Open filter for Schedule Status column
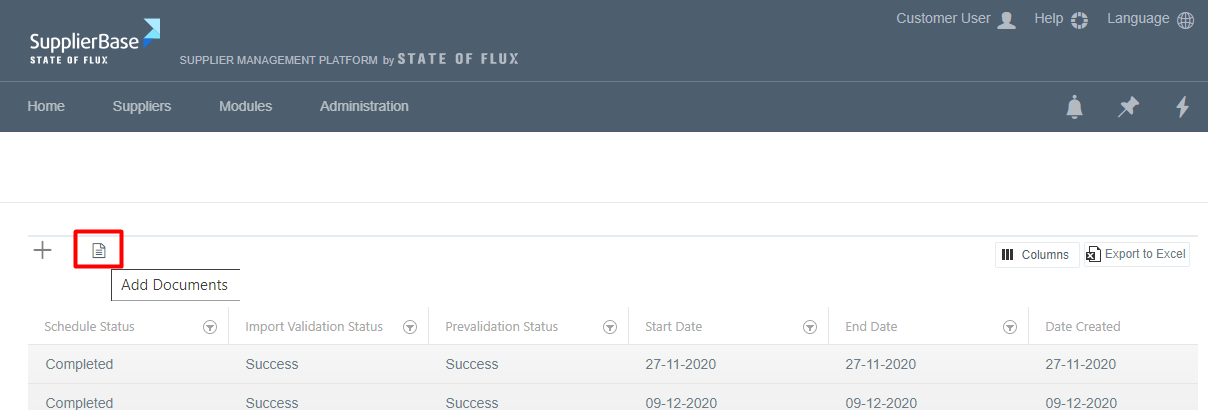Image resolution: width=1208 pixels, height=410 pixels. [x=210, y=327]
